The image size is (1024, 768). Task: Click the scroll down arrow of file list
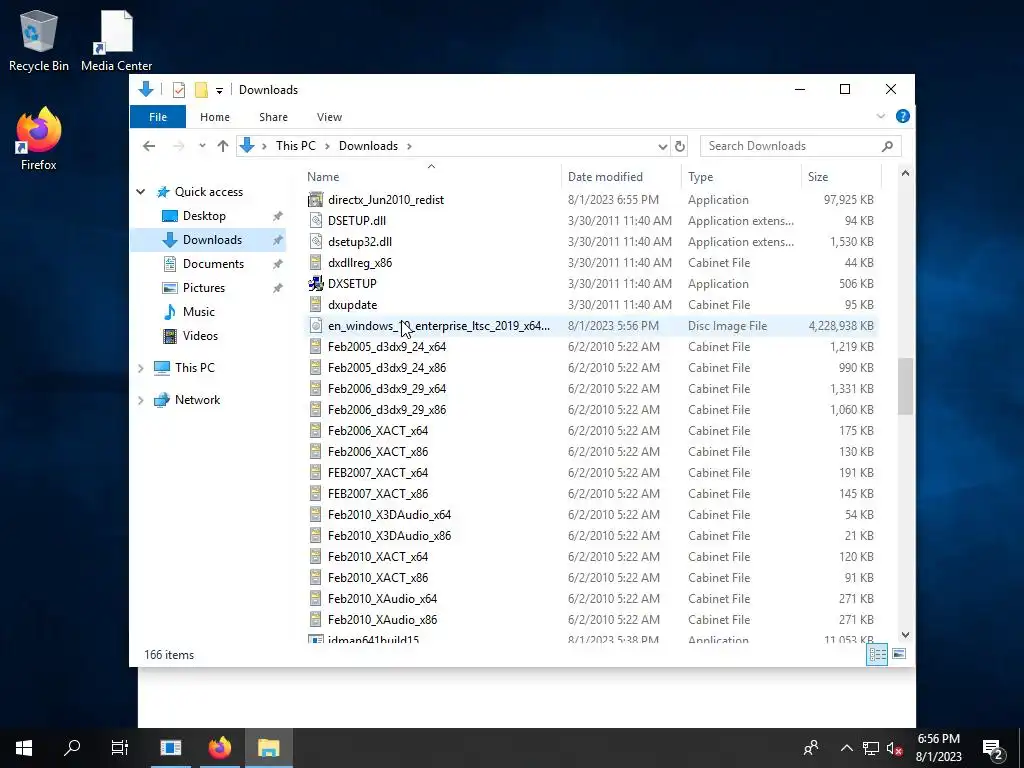click(x=905, y=634)
